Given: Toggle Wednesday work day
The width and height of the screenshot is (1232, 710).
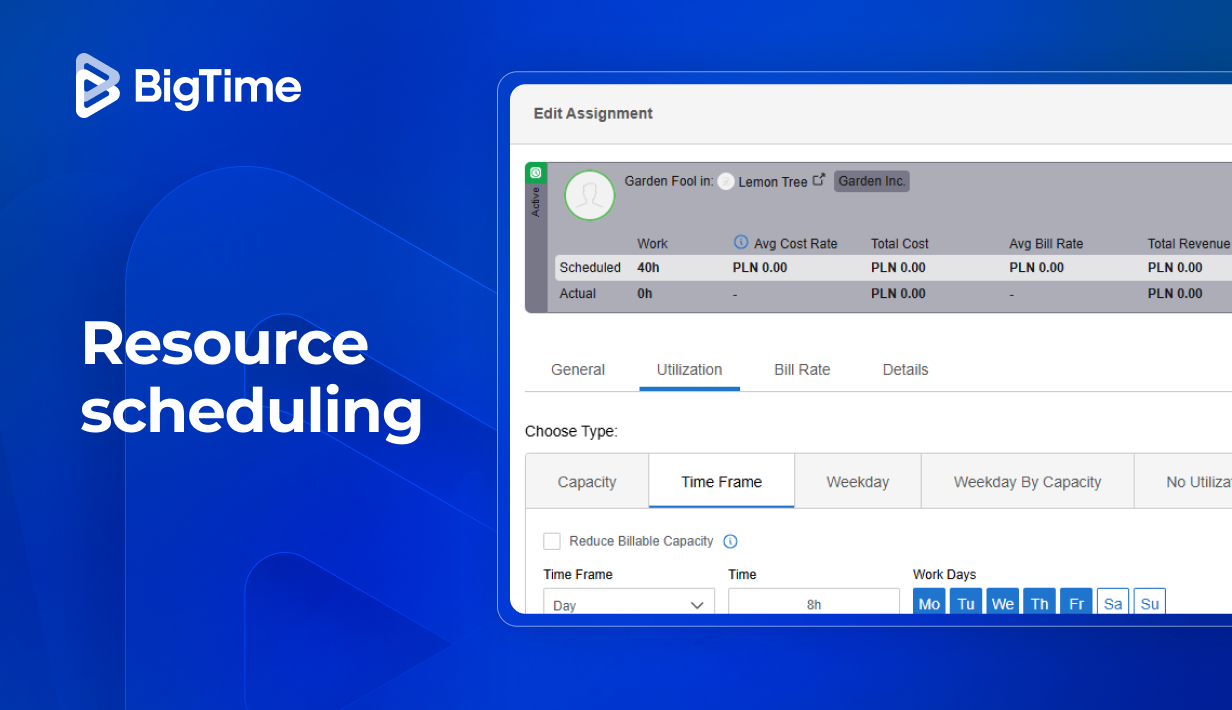Looking at the screenshot, I should (x=1003, y=603).
